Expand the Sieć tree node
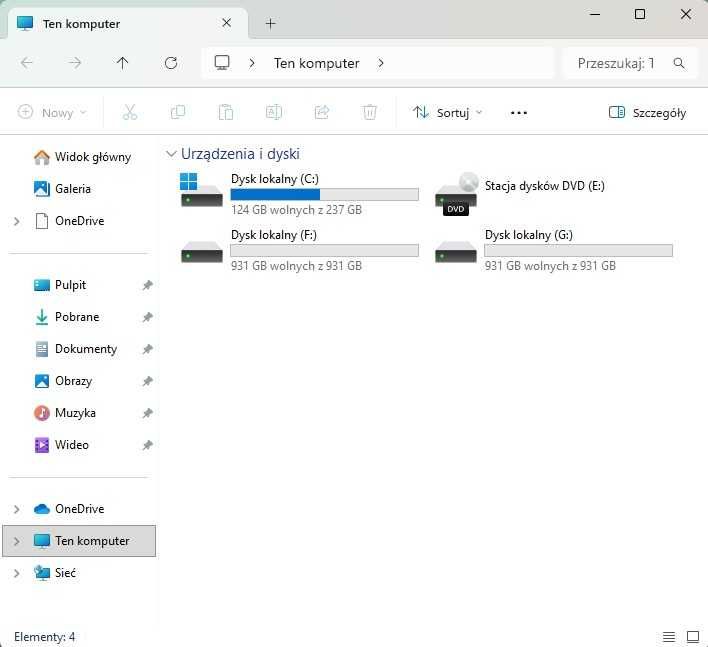The width and height of the screenshot is (708, 647). tap(17, 573)
